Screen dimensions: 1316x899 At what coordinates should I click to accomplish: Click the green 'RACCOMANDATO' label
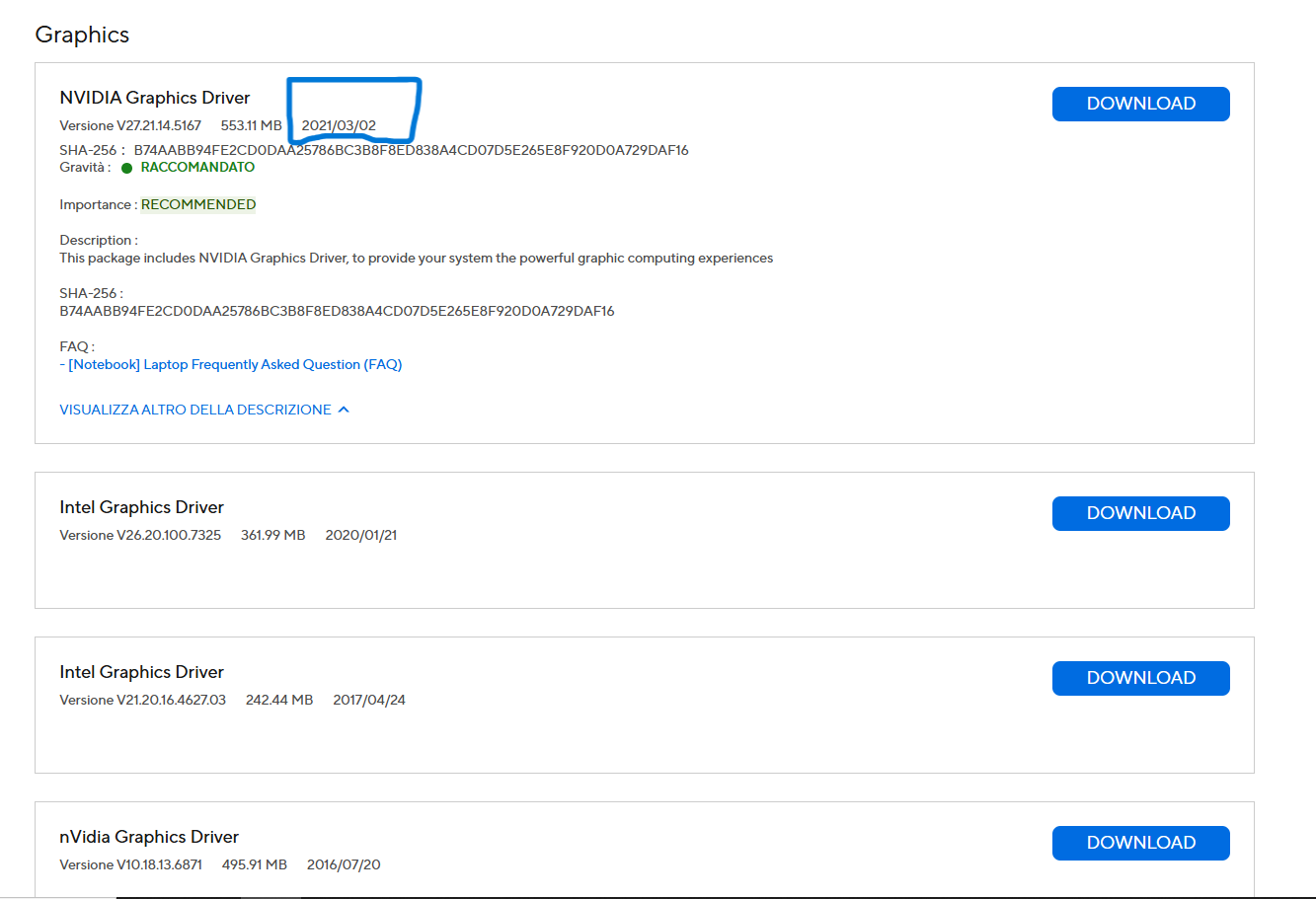(197, 168)
